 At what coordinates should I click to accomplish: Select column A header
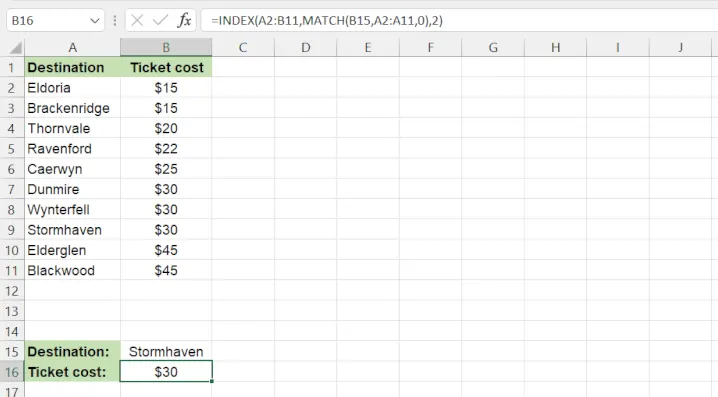coord(72,48)
